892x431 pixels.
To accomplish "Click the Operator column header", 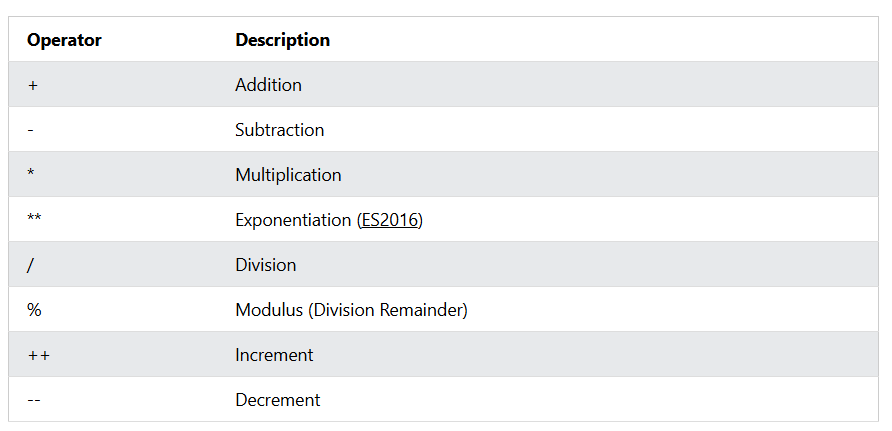I will pos(64,40).
